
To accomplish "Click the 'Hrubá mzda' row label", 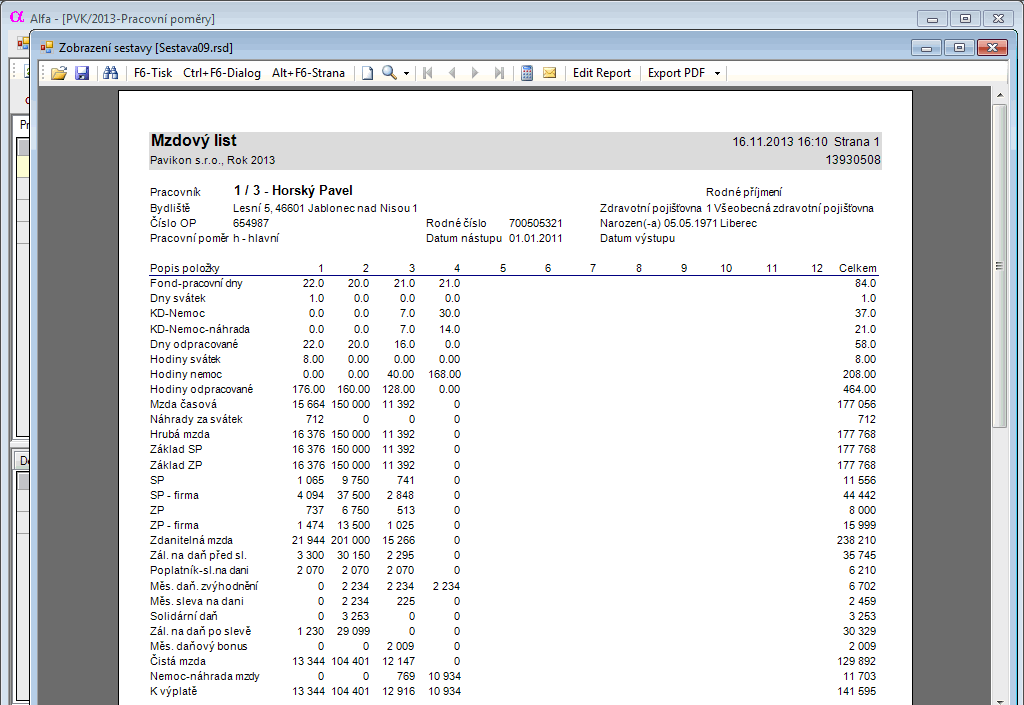I will (180, 435).
